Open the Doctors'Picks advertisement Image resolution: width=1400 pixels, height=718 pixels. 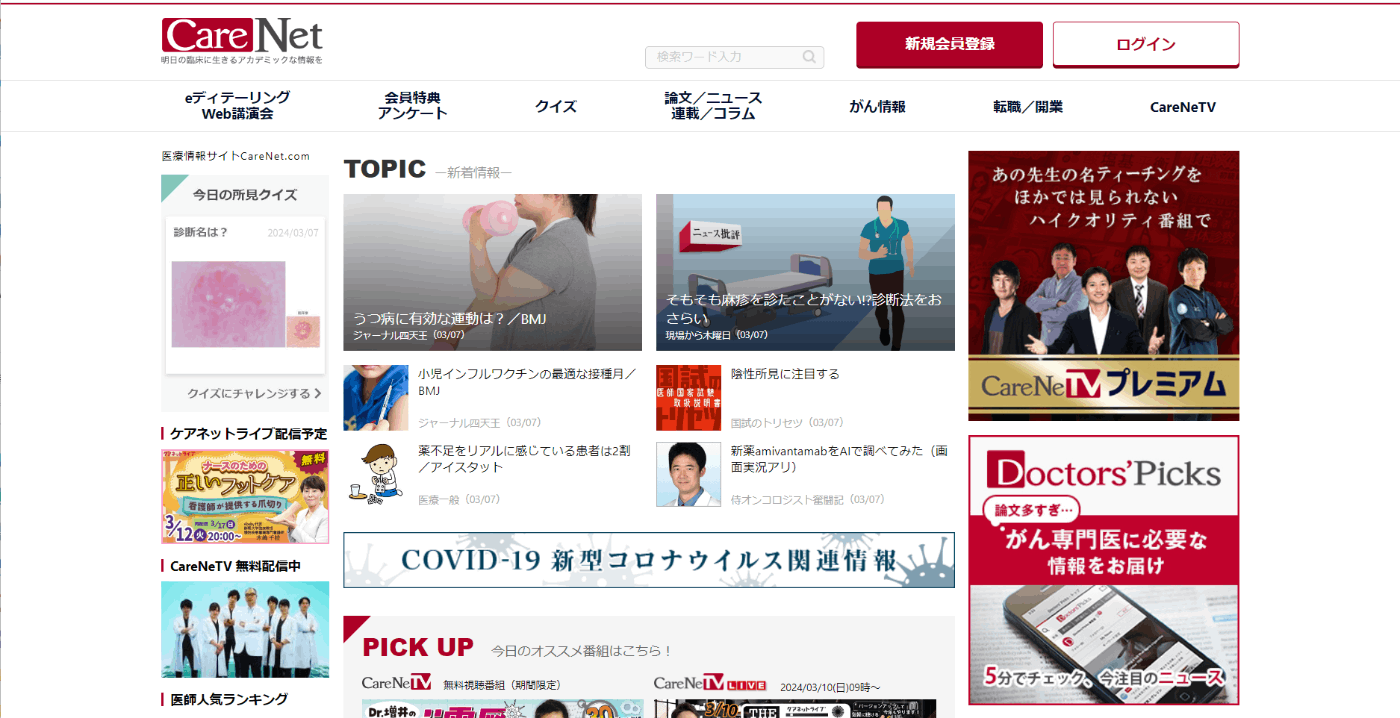1104,570
